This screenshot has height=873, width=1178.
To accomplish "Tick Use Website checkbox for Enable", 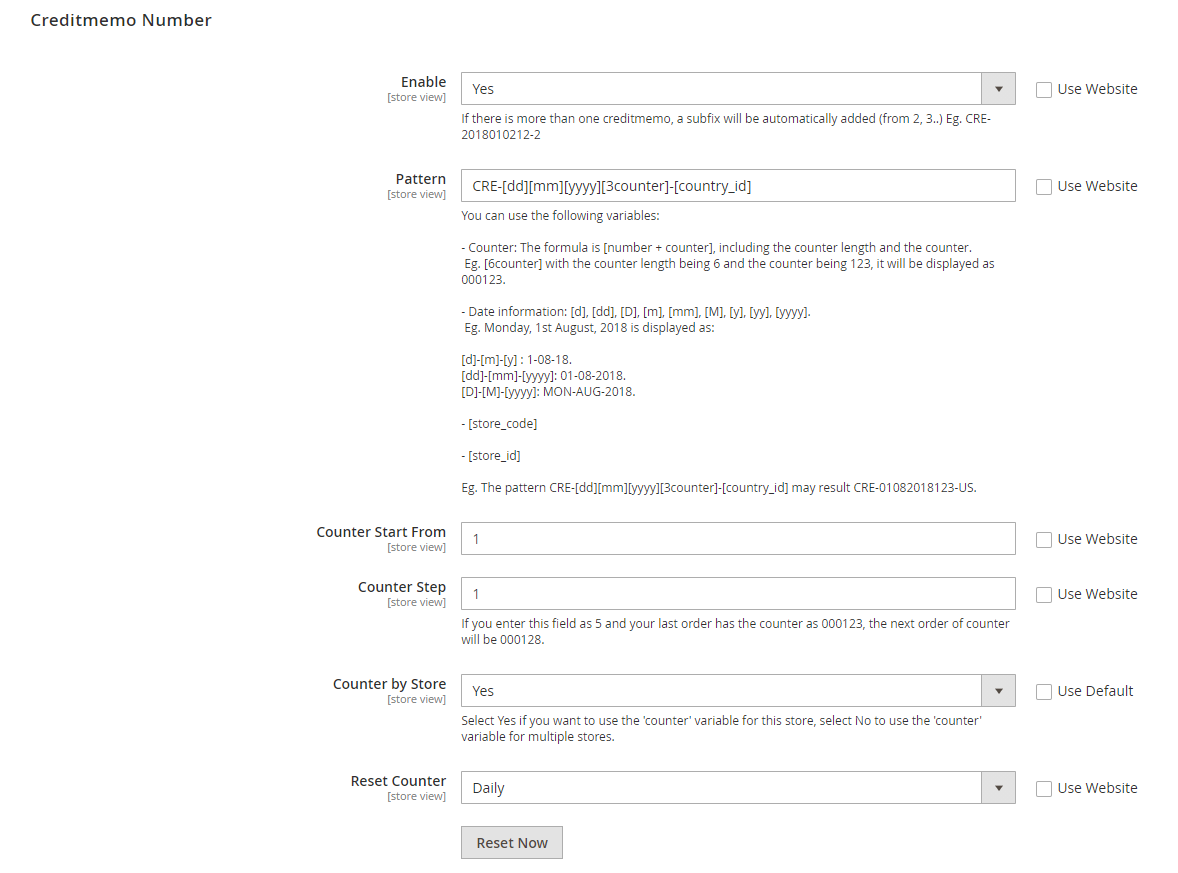I will (1044, 89).
